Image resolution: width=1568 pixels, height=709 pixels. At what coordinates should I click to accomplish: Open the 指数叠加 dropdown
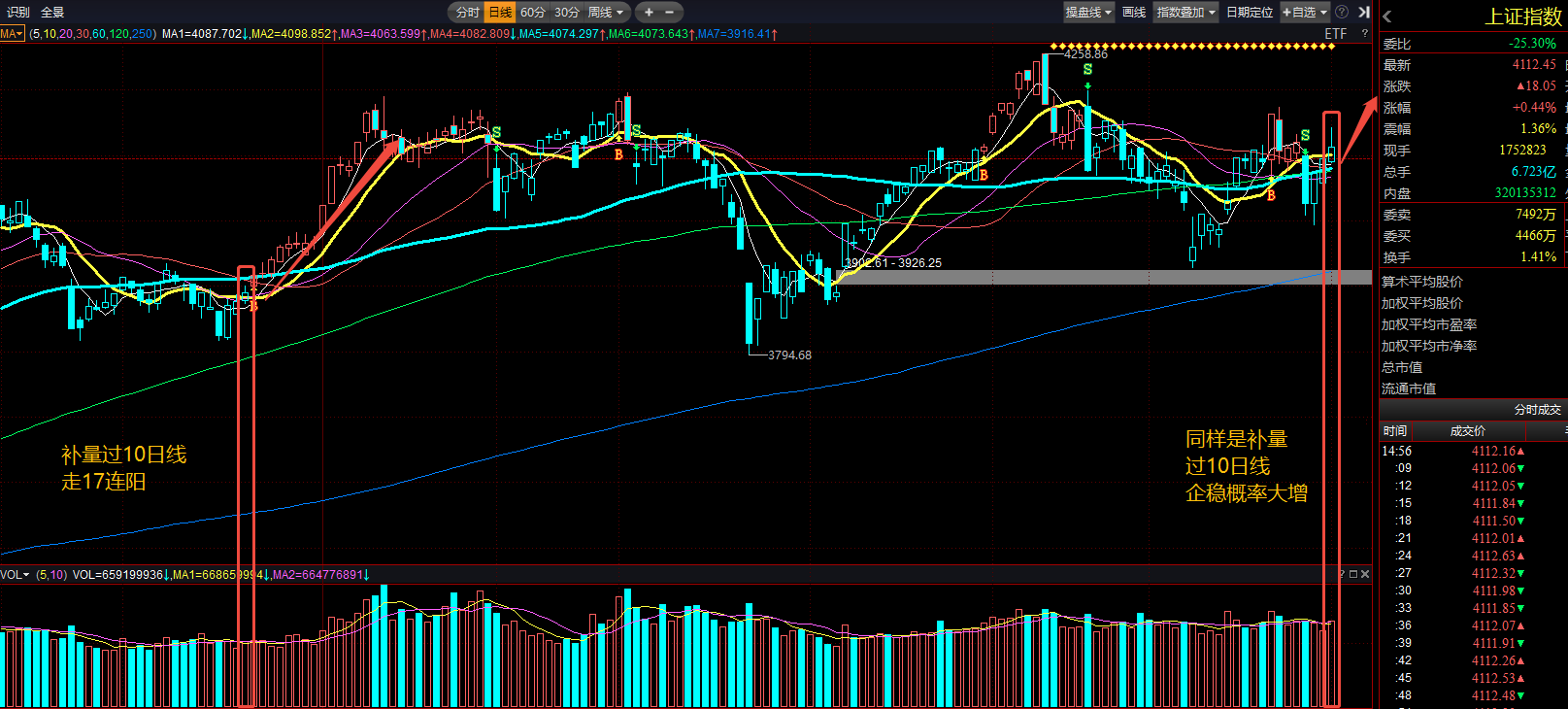pyautogui.click(x=1185, y=13)
